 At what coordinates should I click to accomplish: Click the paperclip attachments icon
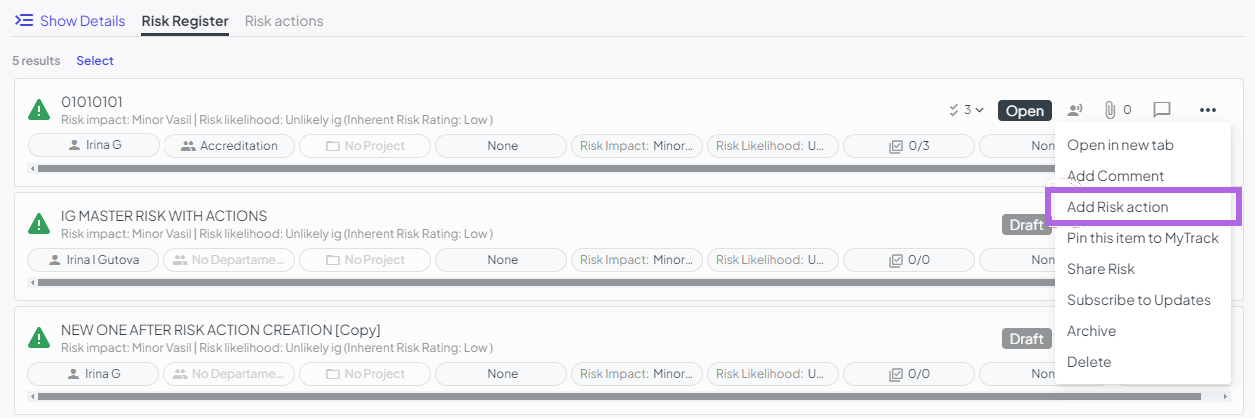pos(1109,110)
